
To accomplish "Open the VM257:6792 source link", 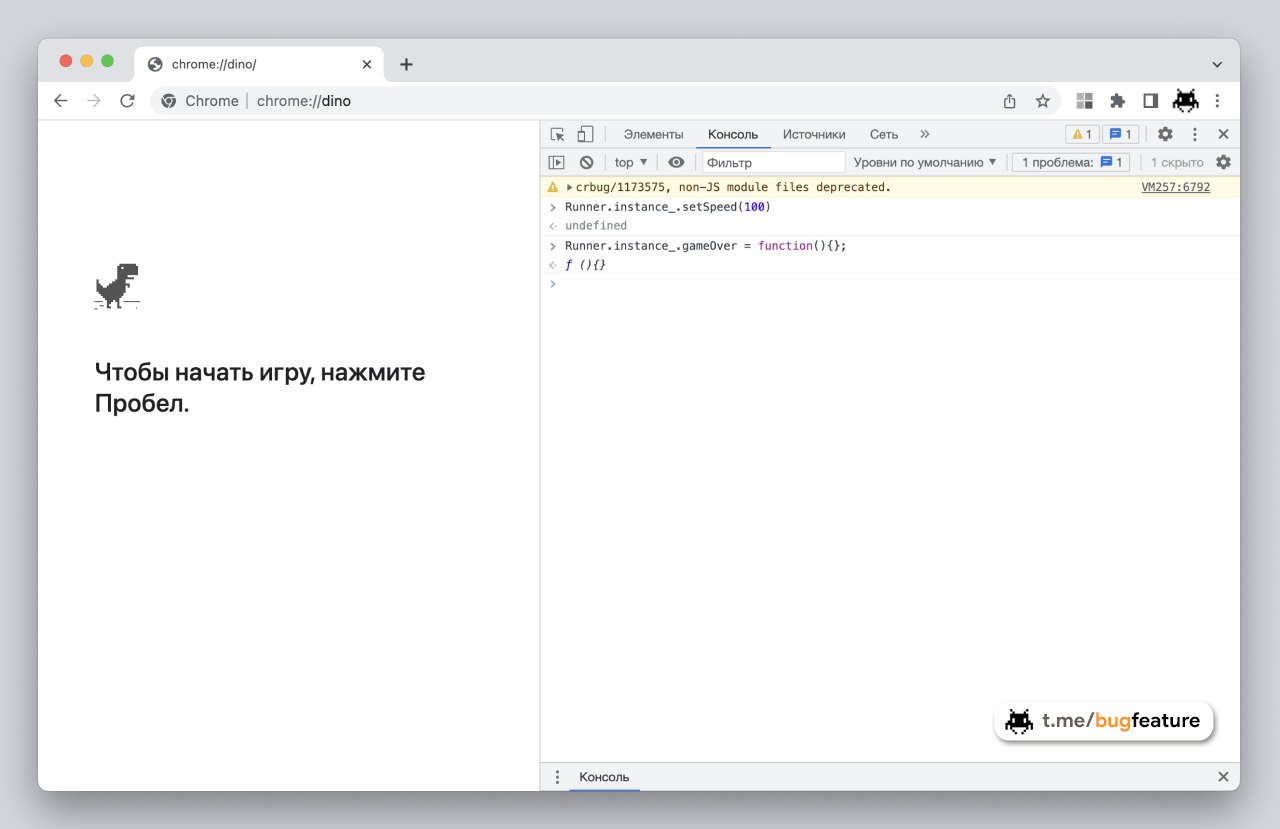I will pos(1176,187).
